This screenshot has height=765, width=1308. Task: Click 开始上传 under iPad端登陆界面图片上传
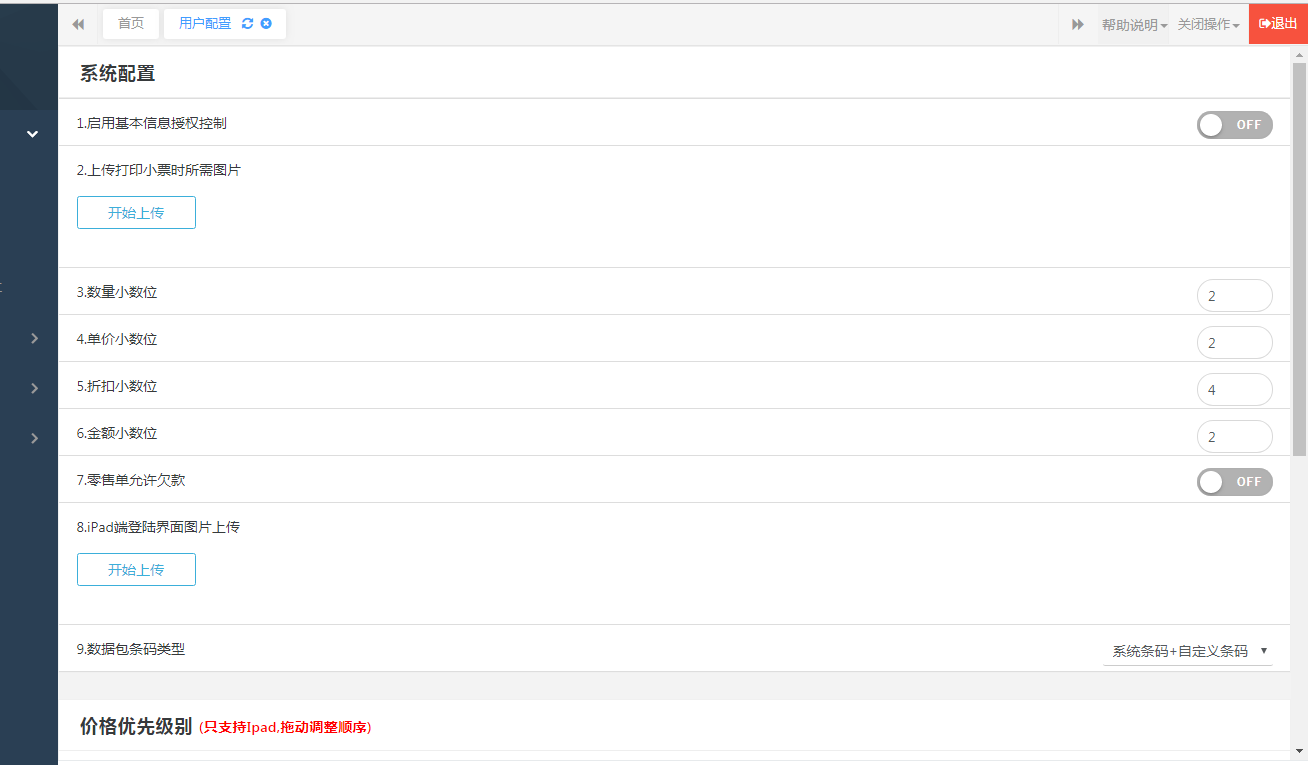(136, 570)
